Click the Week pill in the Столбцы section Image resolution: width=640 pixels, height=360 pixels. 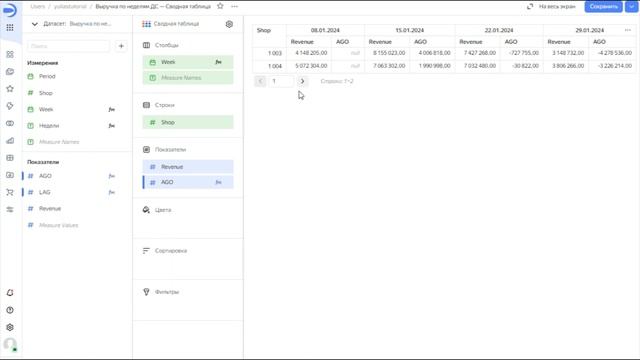(x=188, y=62)
